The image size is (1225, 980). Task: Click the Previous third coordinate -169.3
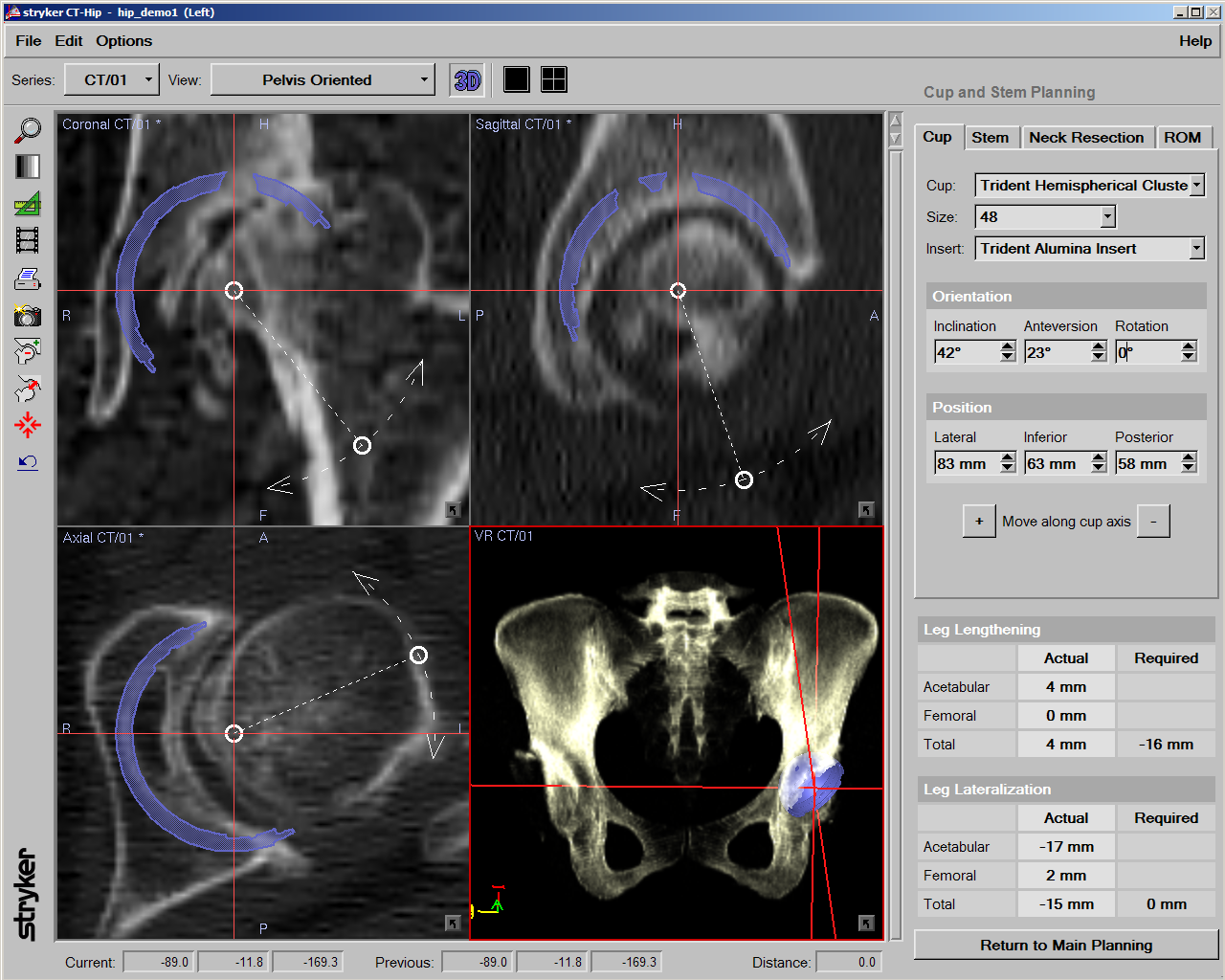click(627, 962)
